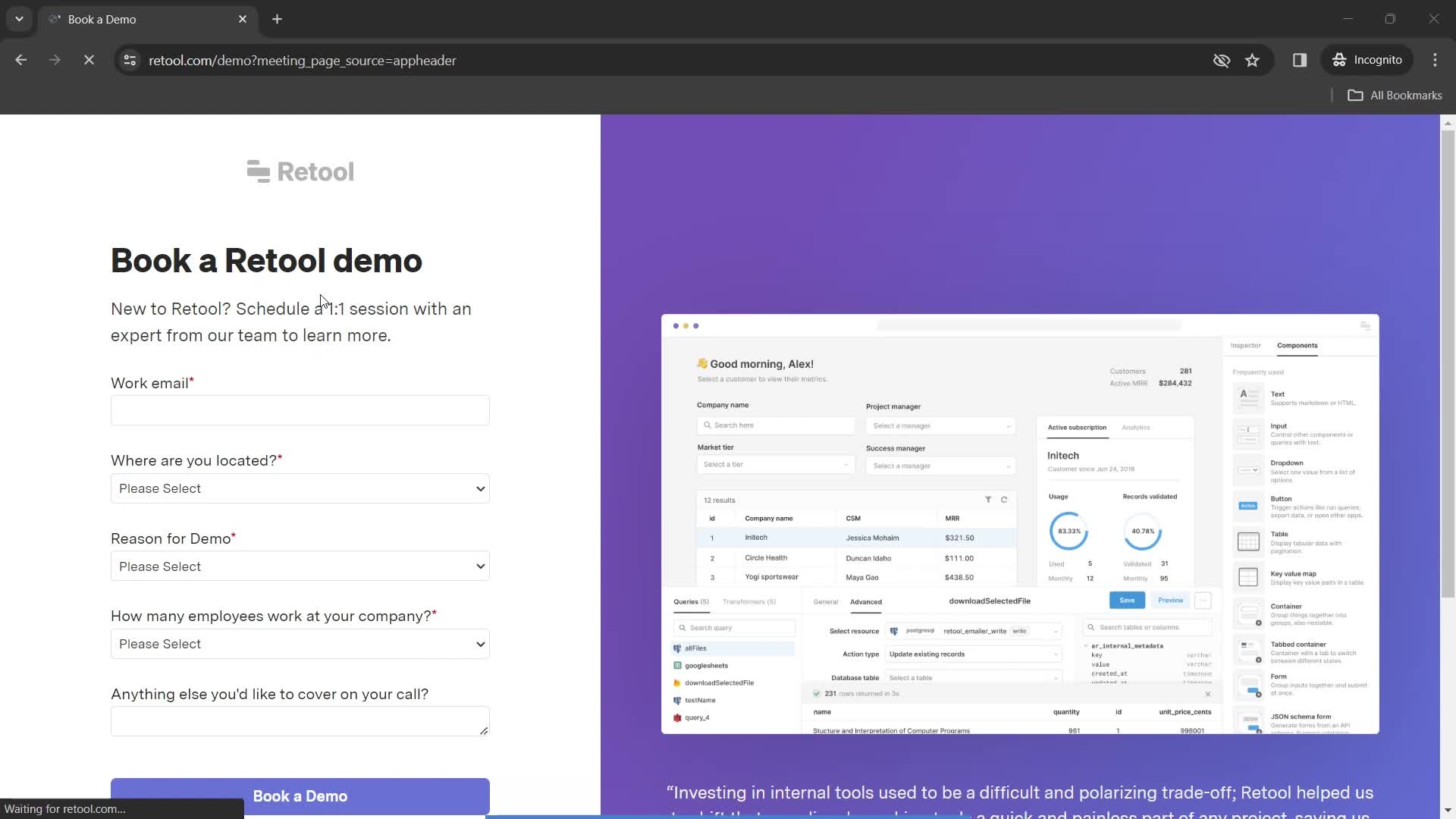Bookmark this page with star icon
1456x819 pixels.
pos(1252,60)
